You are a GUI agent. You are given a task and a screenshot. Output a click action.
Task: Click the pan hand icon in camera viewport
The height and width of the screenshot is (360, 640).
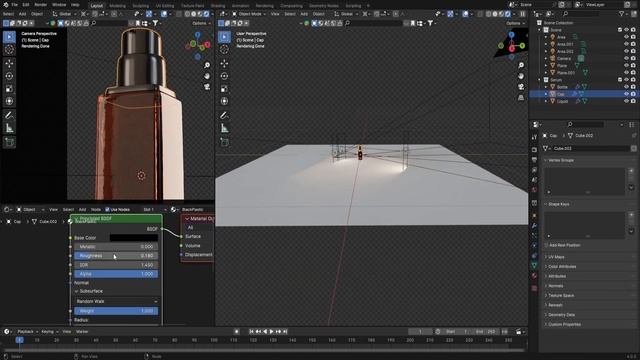[x=207, y=76]
